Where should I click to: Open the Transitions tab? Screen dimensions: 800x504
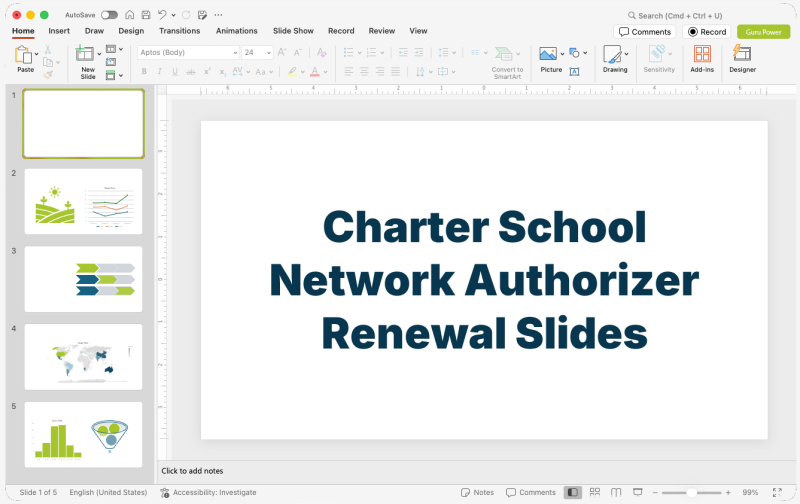click(x=180, y=31)
